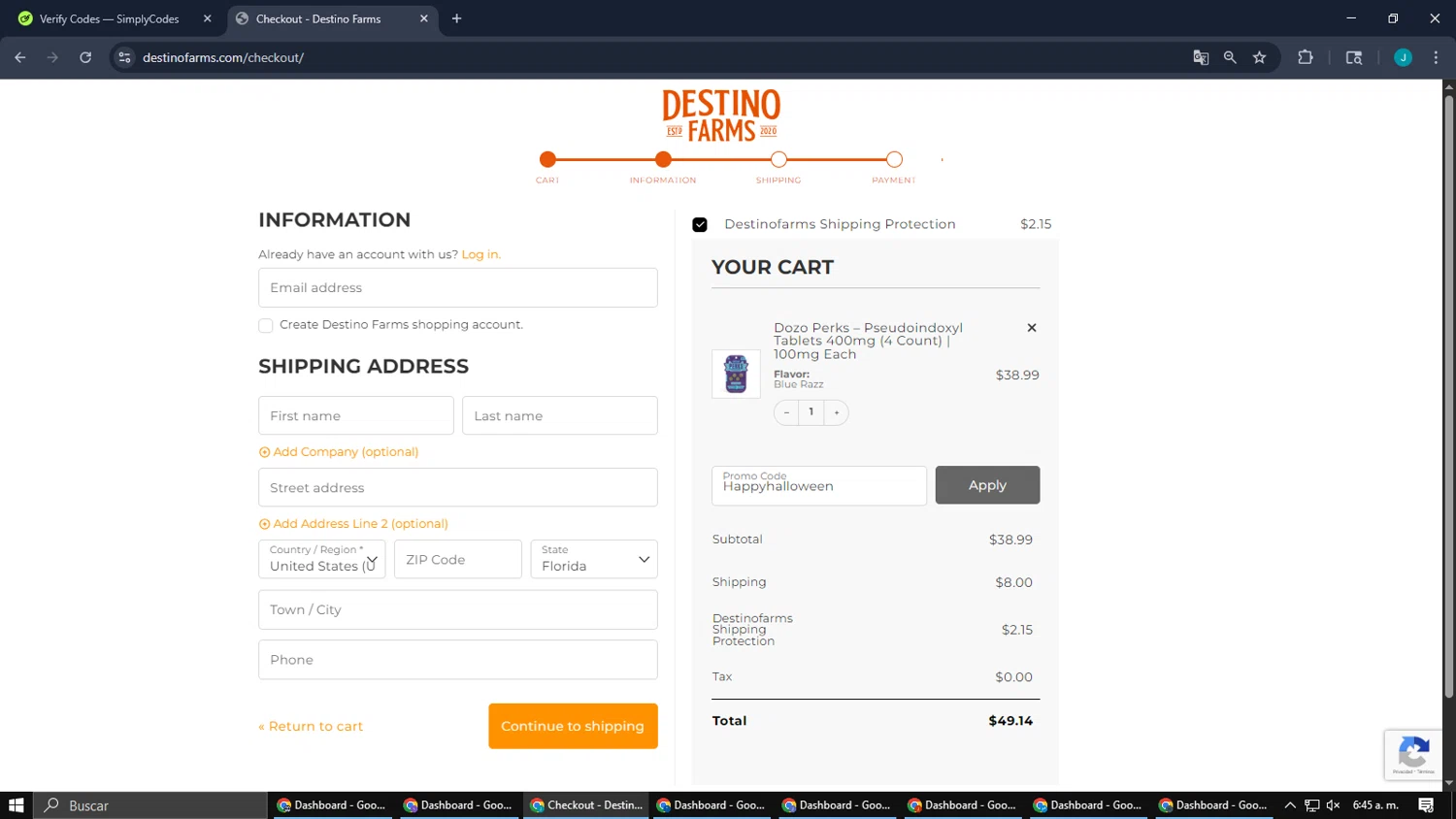Close the Checkout - Destino Farms tab
This screenshot has width=1456, height=819.
point(423,18)
